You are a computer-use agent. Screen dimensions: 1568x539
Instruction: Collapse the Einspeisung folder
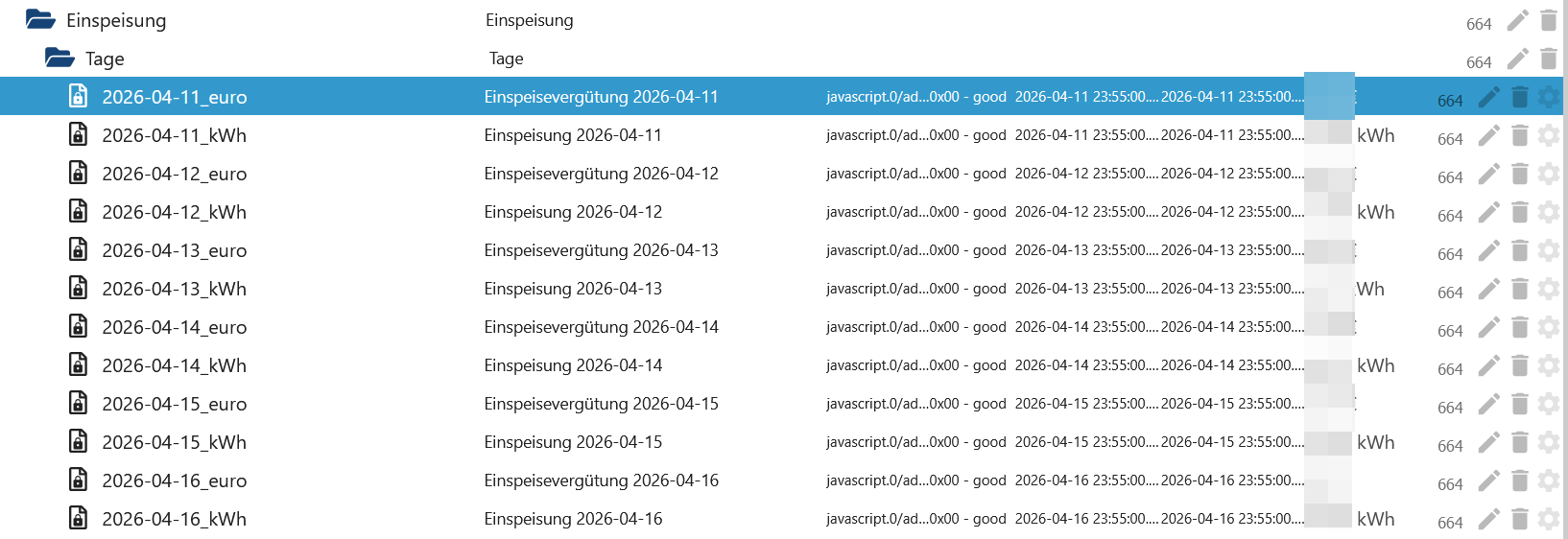[x=40, y=19]
